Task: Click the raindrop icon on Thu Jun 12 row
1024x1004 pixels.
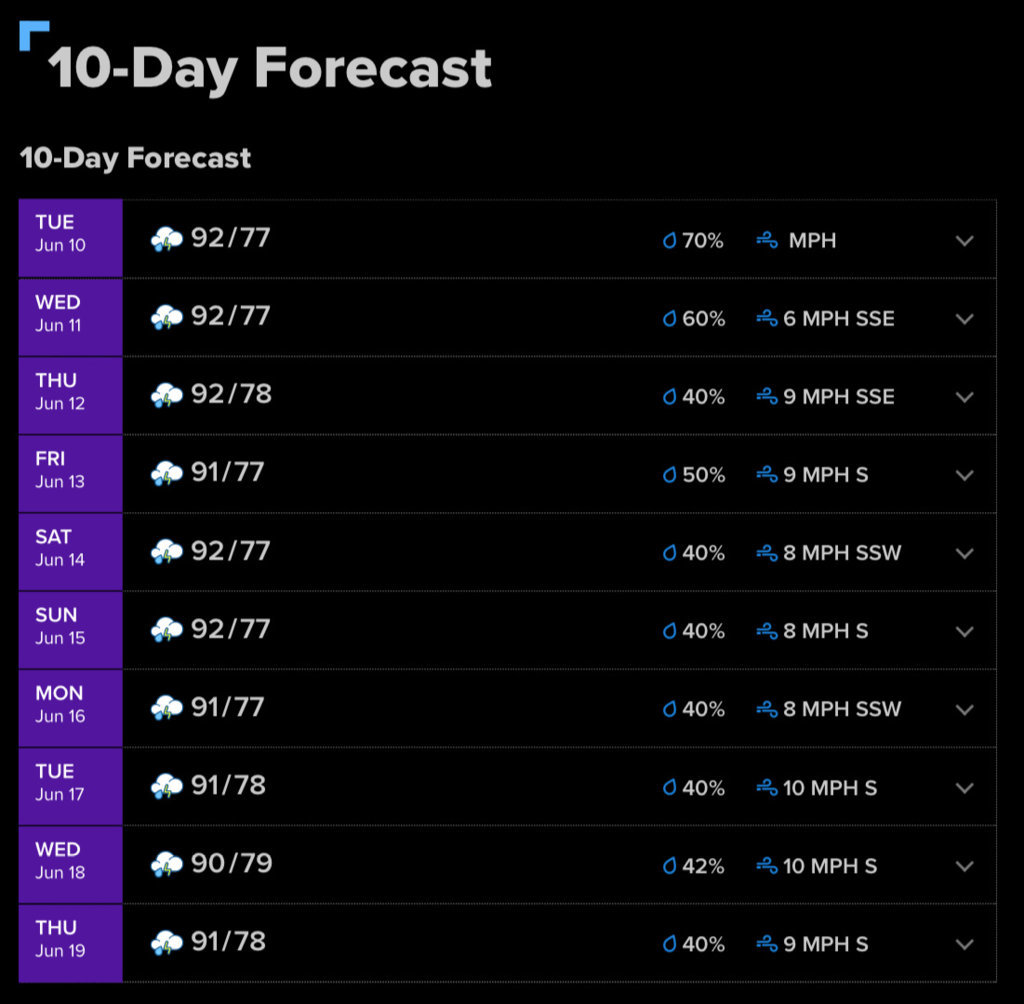Action: click(x=669, y=397)
